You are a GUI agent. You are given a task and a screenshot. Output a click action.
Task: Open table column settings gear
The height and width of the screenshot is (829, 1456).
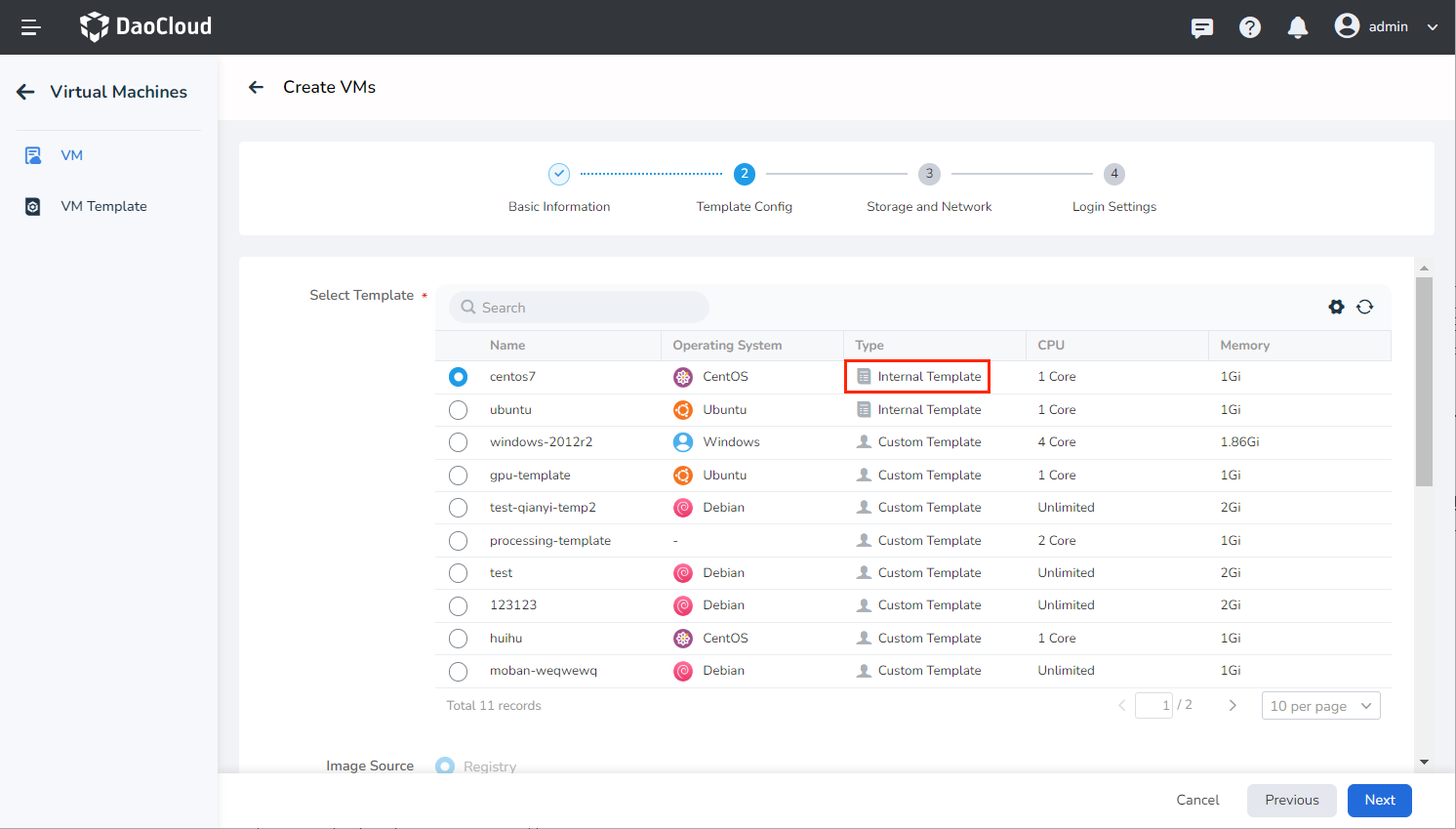(x=1336, y=307)
